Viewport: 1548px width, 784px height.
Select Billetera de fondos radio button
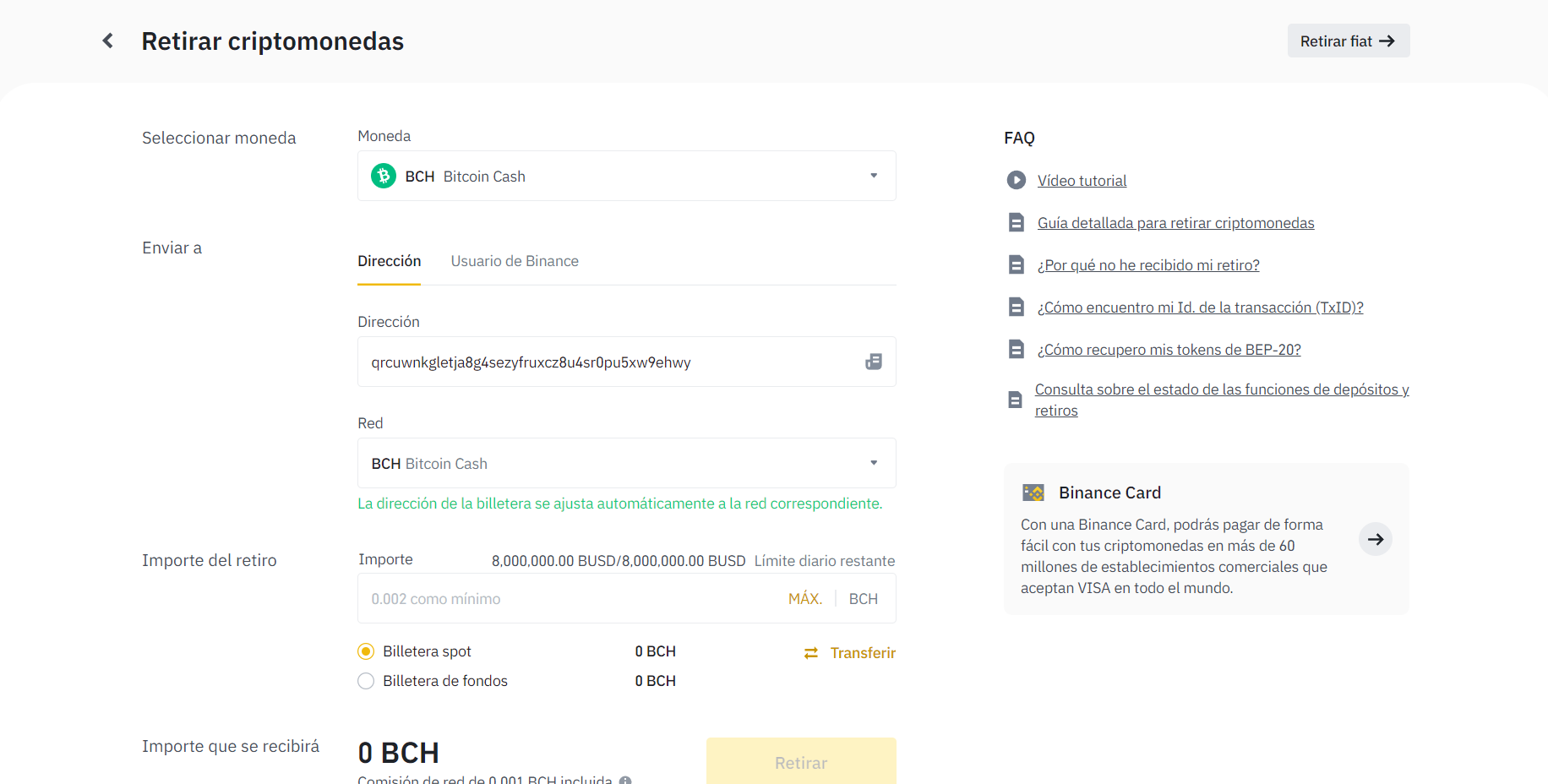coord(366,681)
